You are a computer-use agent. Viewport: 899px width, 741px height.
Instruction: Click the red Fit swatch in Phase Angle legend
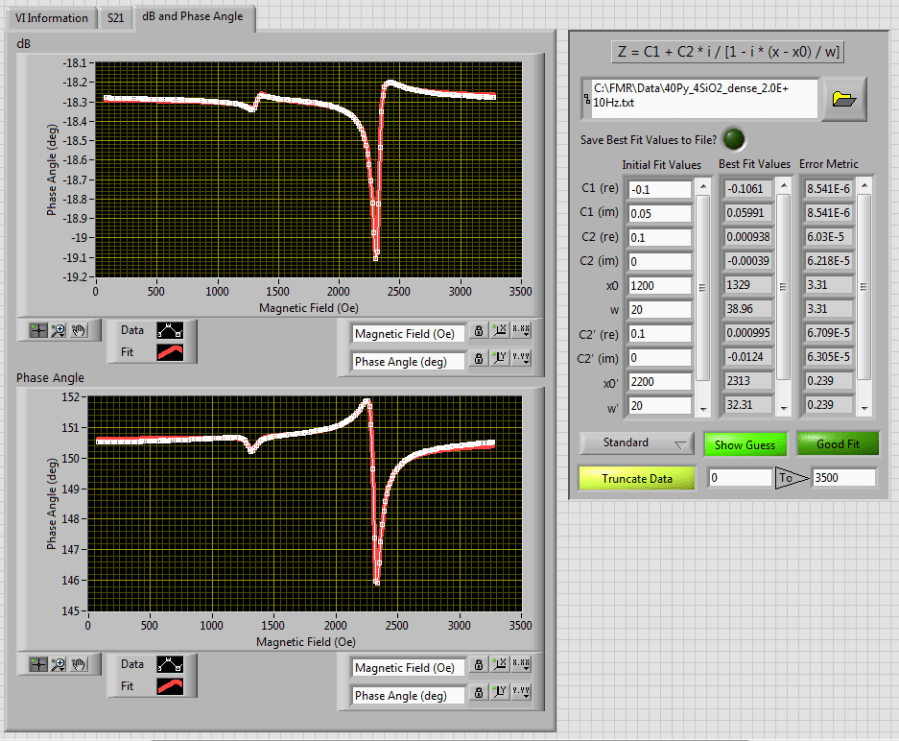(168, 686)
